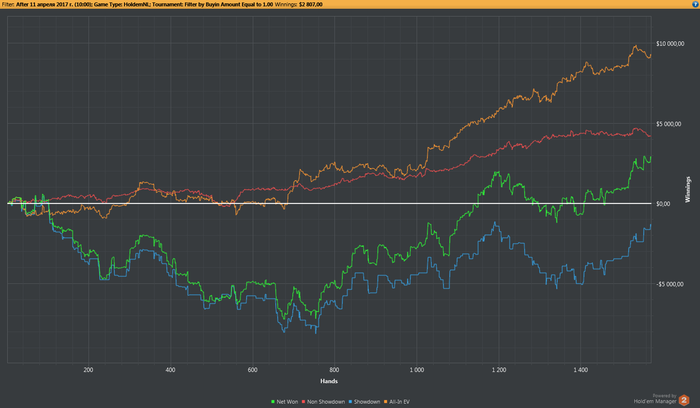Click the 600 hands x-axis tick label

click(253, 370)
